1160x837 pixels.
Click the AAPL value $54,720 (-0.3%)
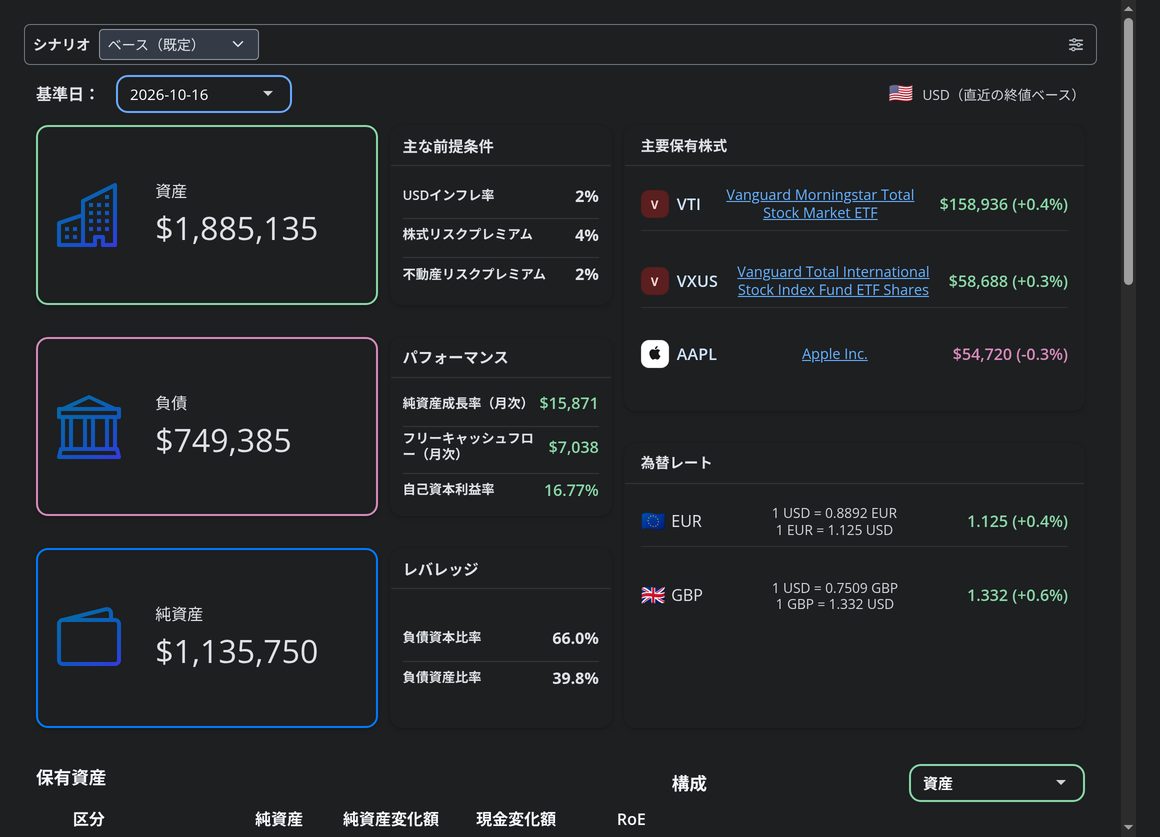(x=1011, y=354)
